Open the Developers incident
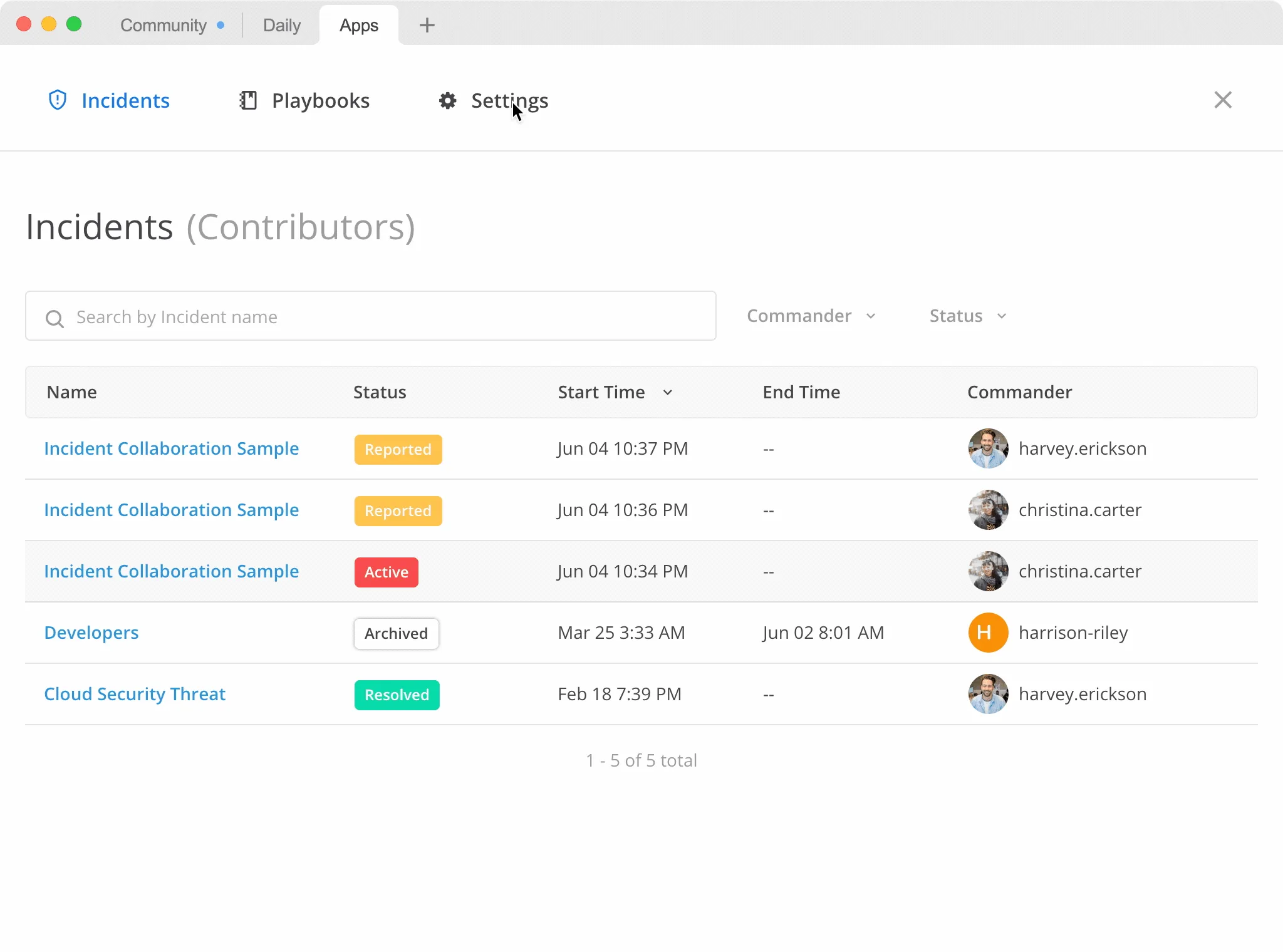This screenshot has height=952, width=1283. (91, 633)
